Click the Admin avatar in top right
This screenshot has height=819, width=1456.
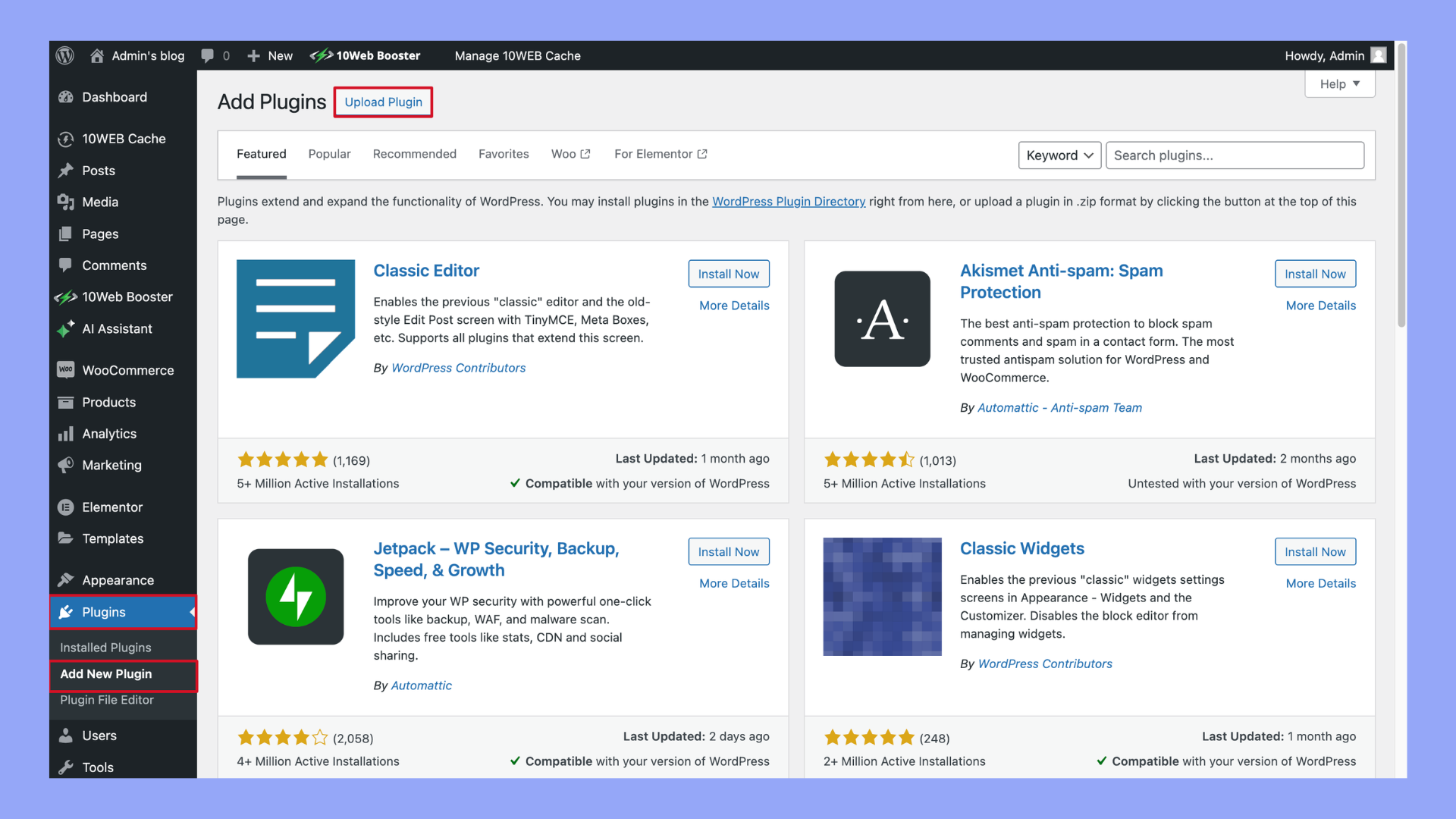[1379, 55]
